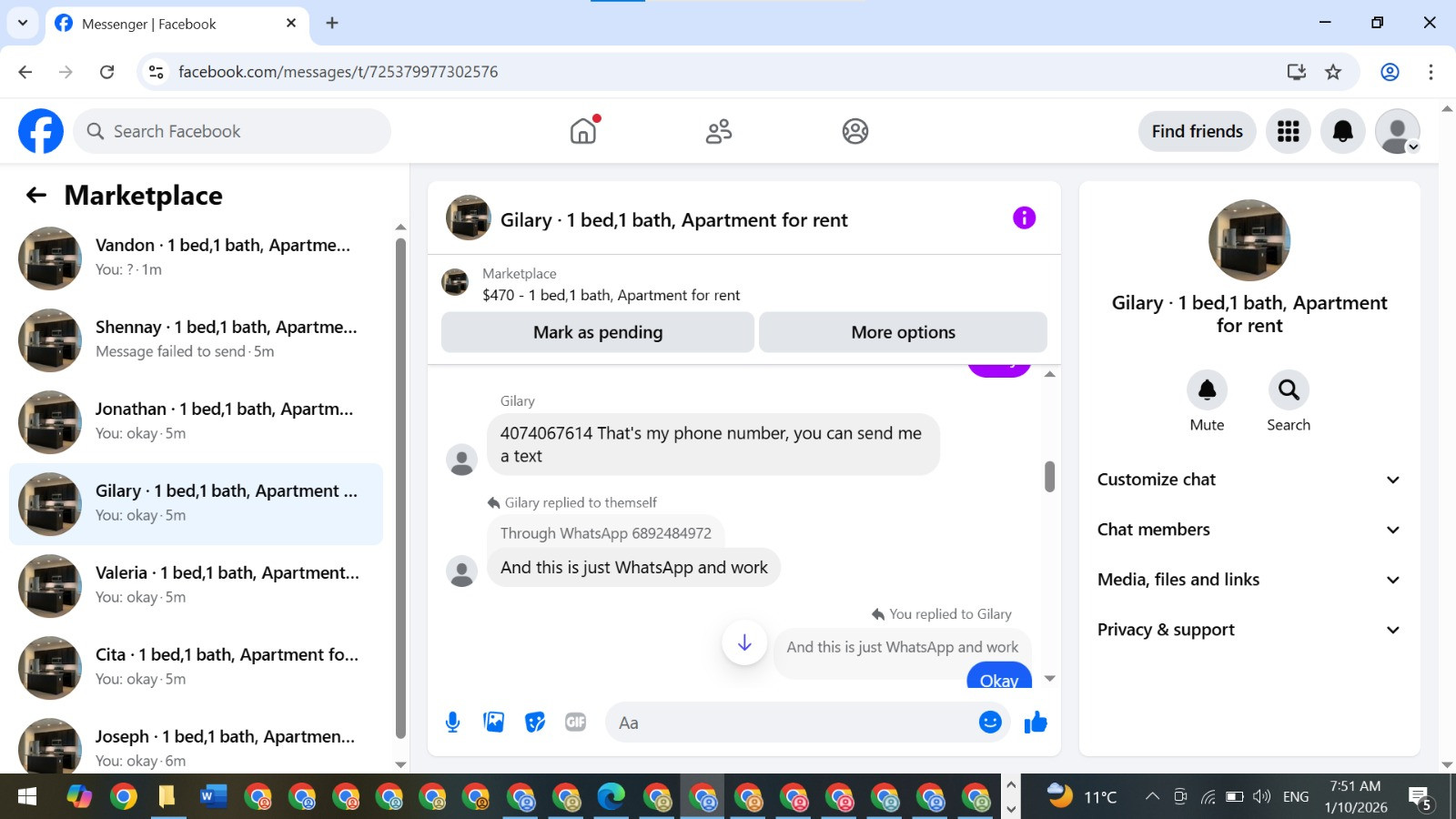Click the Facebook logo icon
Viewport: 1456px width, 819px height.
point(41,131)
